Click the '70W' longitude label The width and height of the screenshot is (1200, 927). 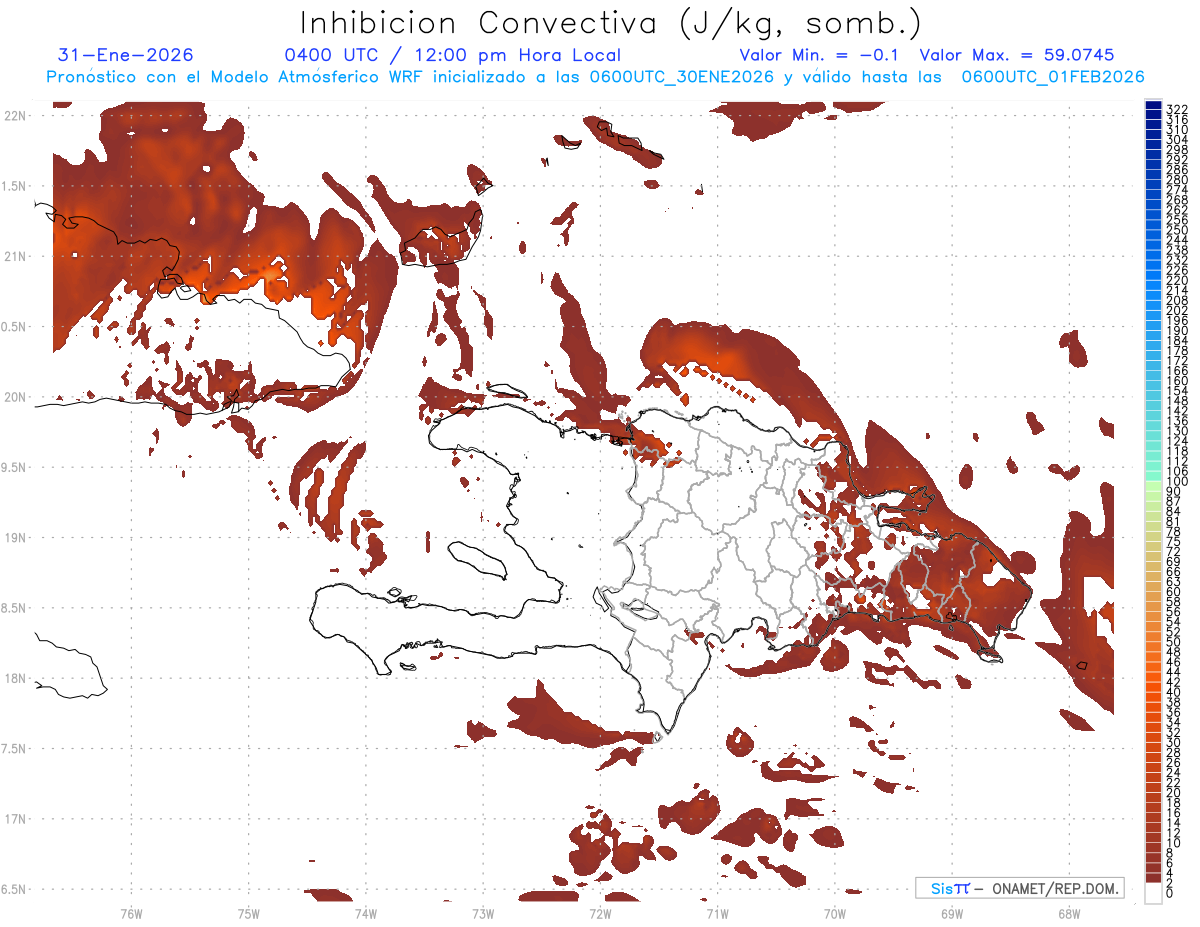[835, 913]
